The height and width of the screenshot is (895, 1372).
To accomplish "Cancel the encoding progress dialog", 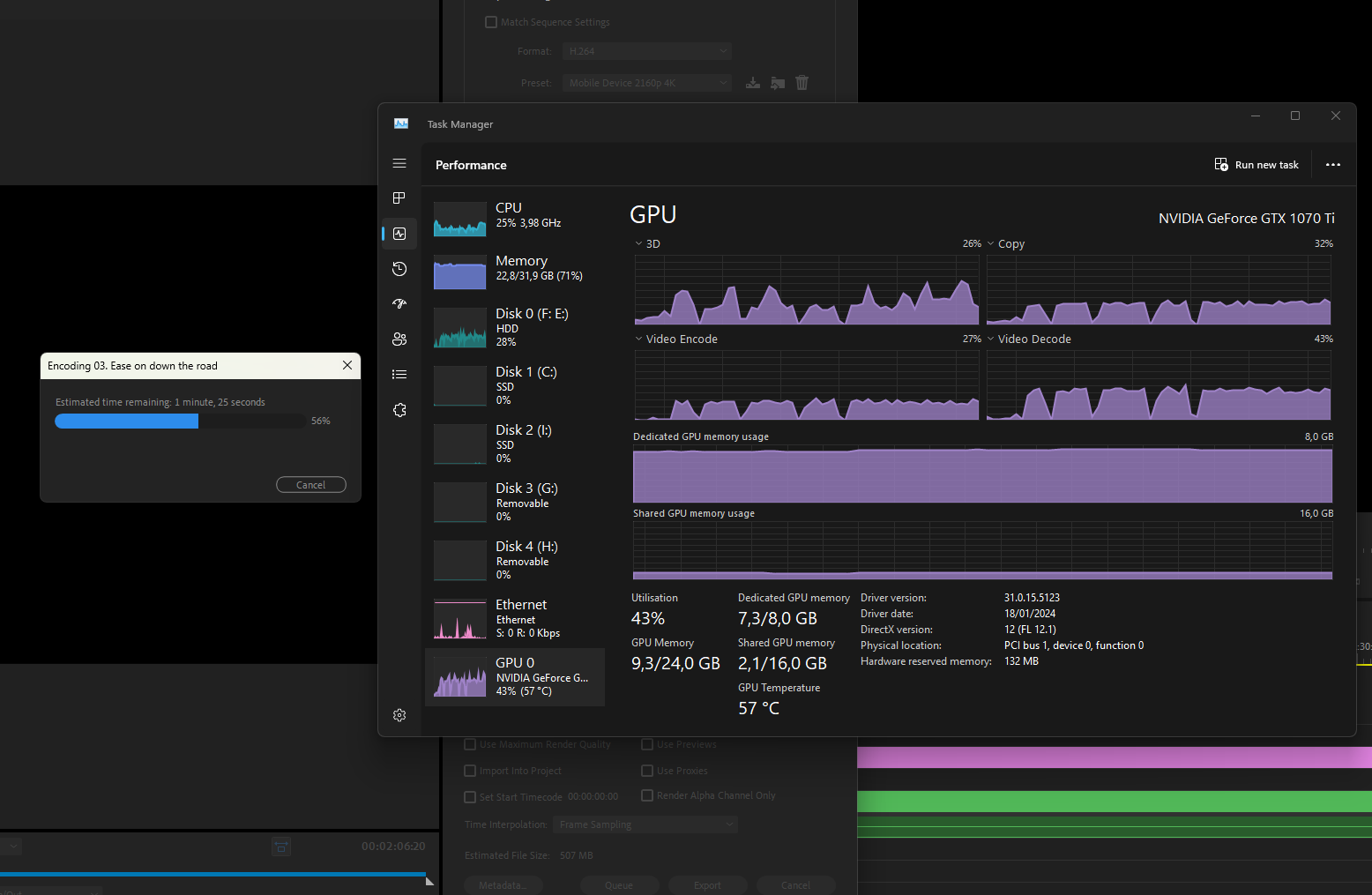I will 310,485.
